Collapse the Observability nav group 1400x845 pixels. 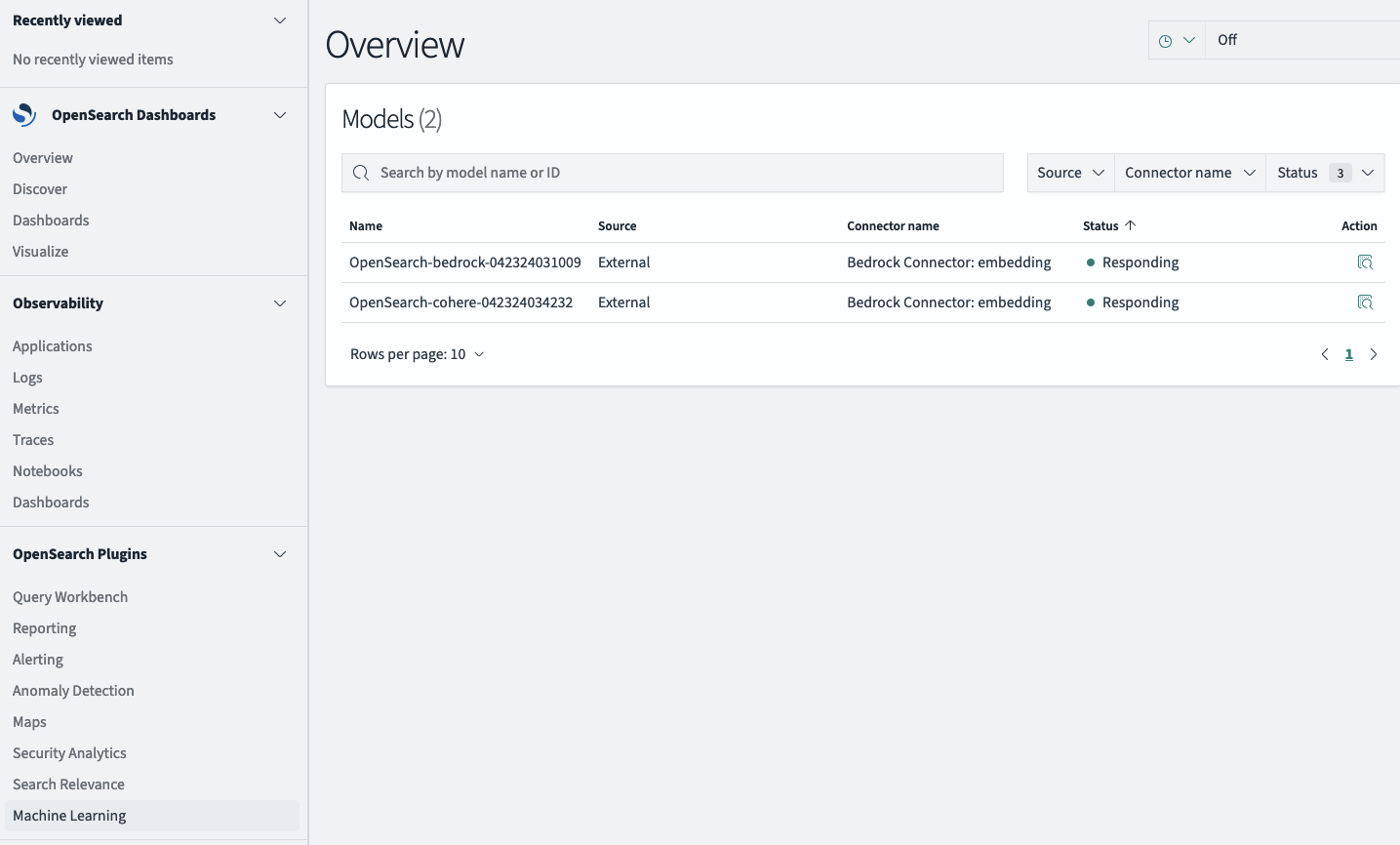280,303
